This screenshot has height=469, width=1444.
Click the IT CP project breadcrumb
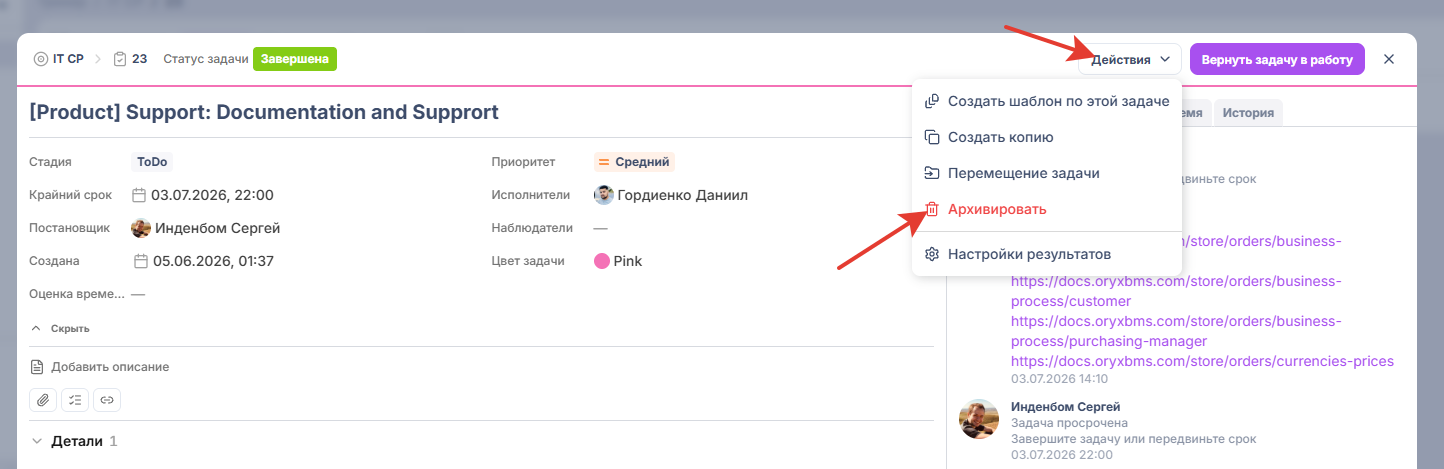69,59
